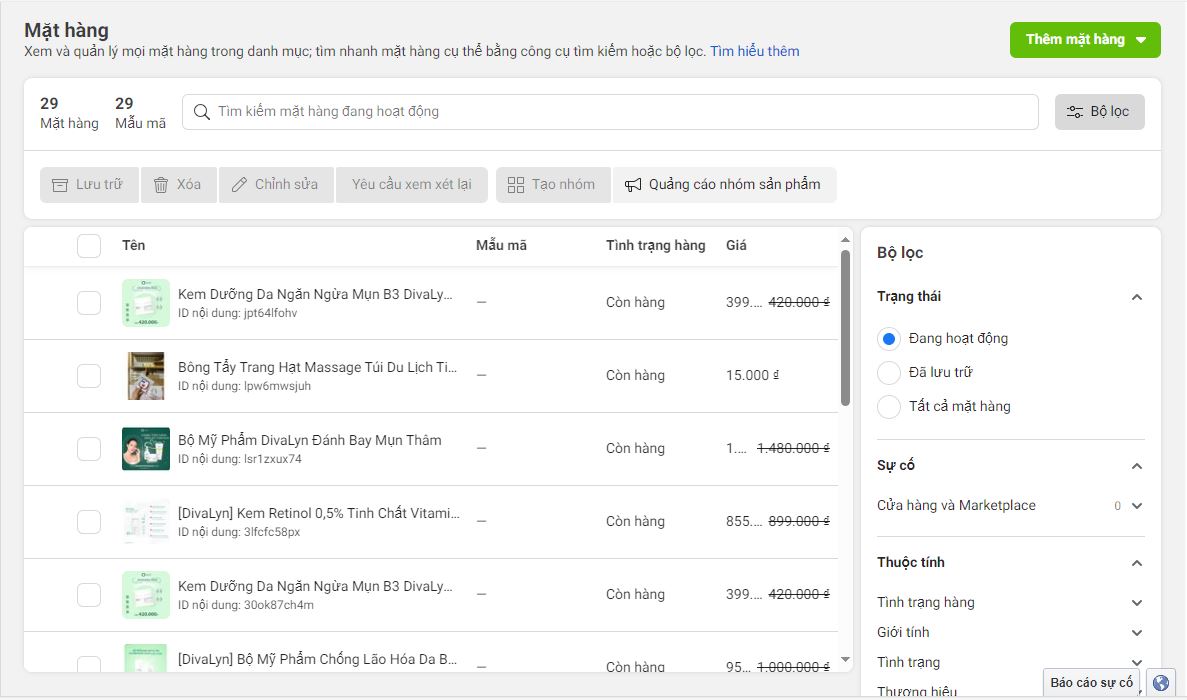Open the Bộ lọc filter button
The width and height of the screenshot is (1187, 700).
click(1099, 112)
